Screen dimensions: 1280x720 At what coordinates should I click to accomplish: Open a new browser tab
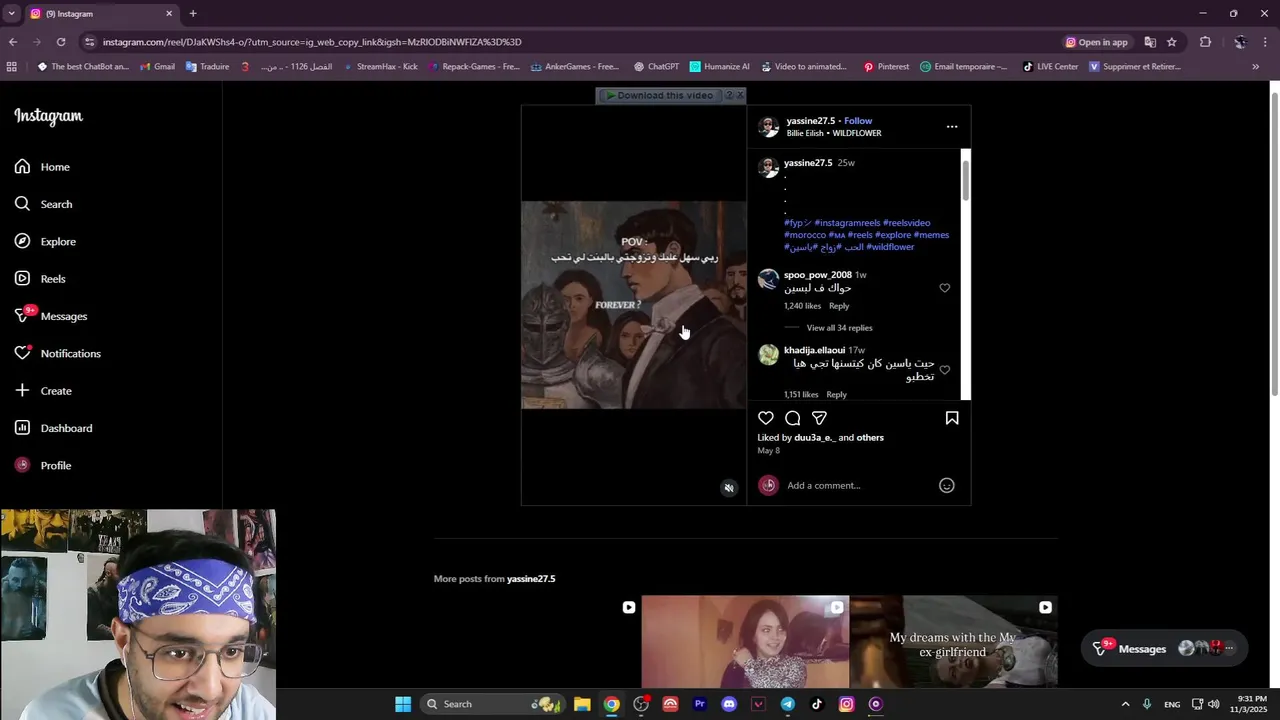(x=193, y=14)
